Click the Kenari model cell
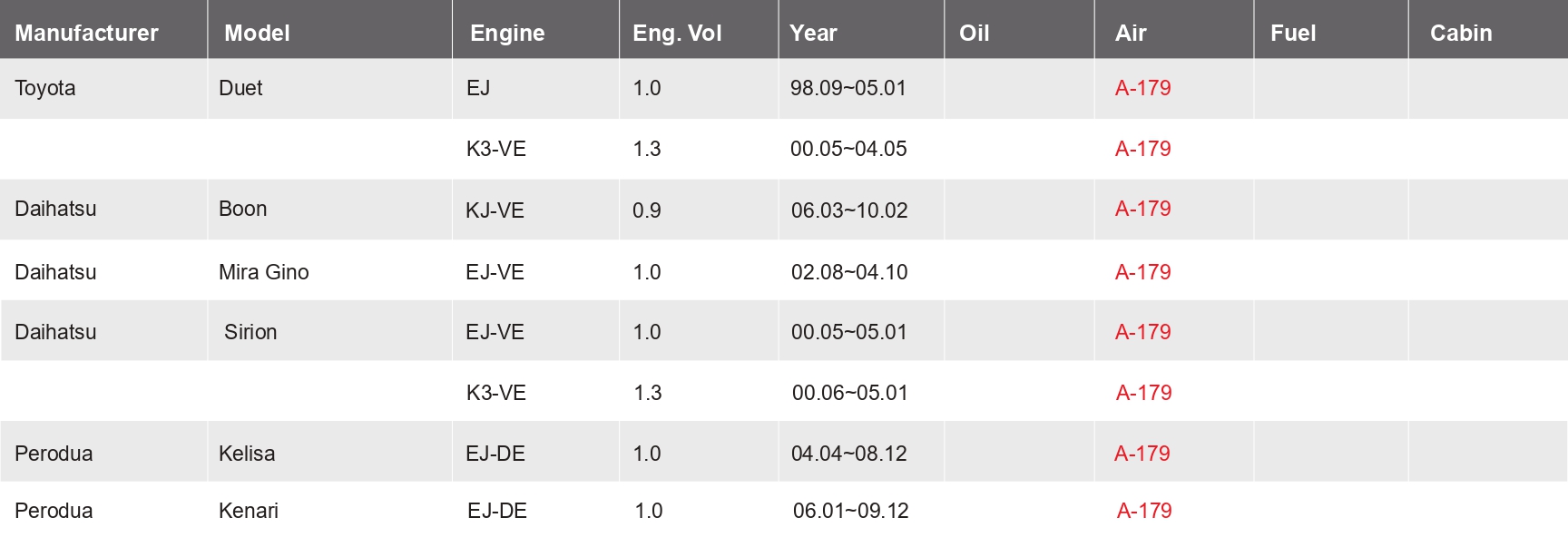Image resolution: width=1568 pixels, height=547 pixels. (x=249, y=511)
